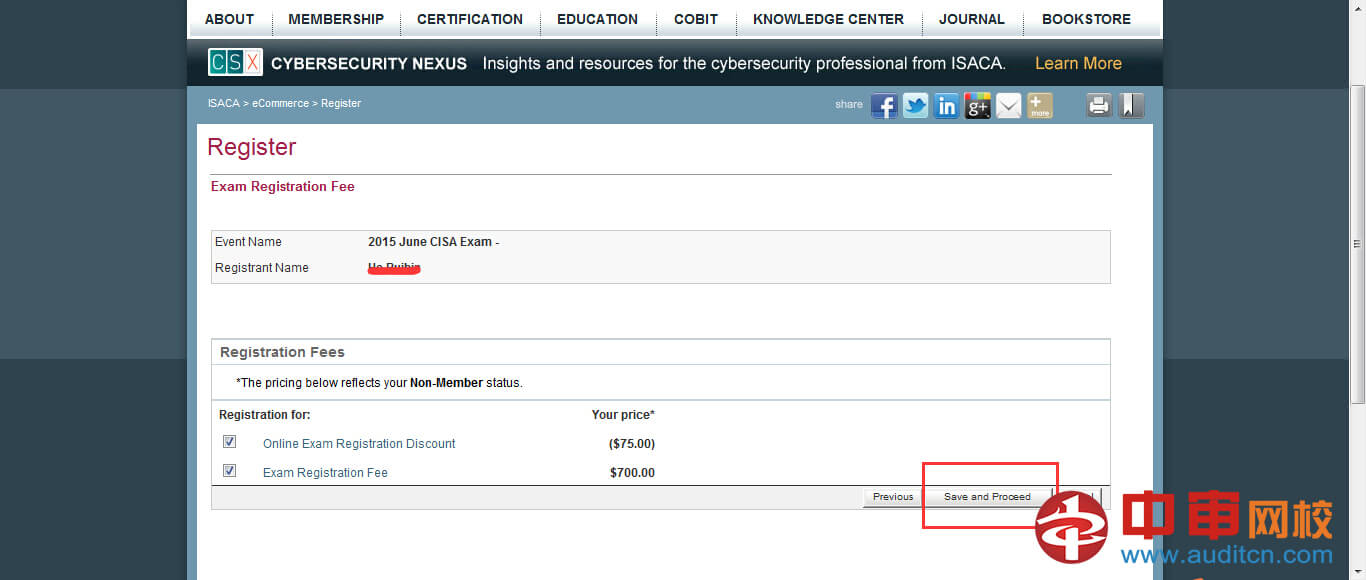The width and height of the screenshot is (1366, 580).
Task: Click the 'Registration Fees' panel title
Action: tap(282, 352)
